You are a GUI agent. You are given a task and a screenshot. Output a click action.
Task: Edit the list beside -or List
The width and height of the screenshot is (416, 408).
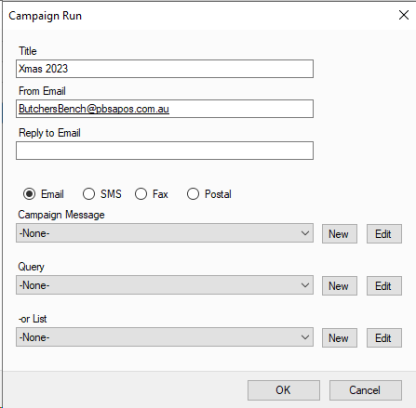(384, 338)
